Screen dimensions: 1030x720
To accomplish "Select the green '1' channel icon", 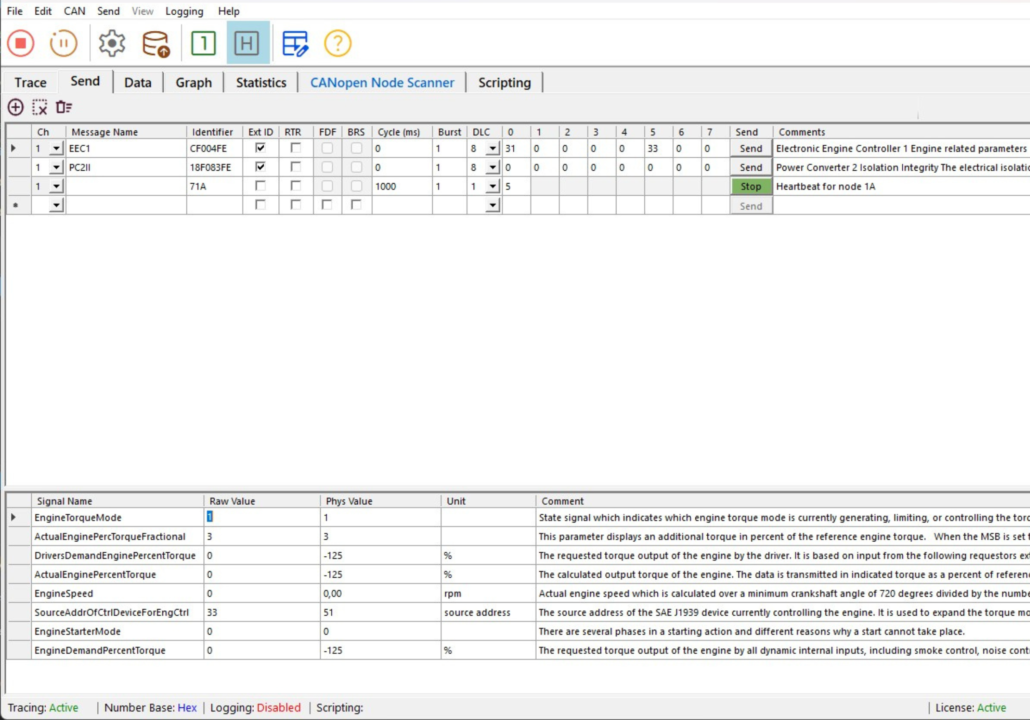I will (203, 43).
